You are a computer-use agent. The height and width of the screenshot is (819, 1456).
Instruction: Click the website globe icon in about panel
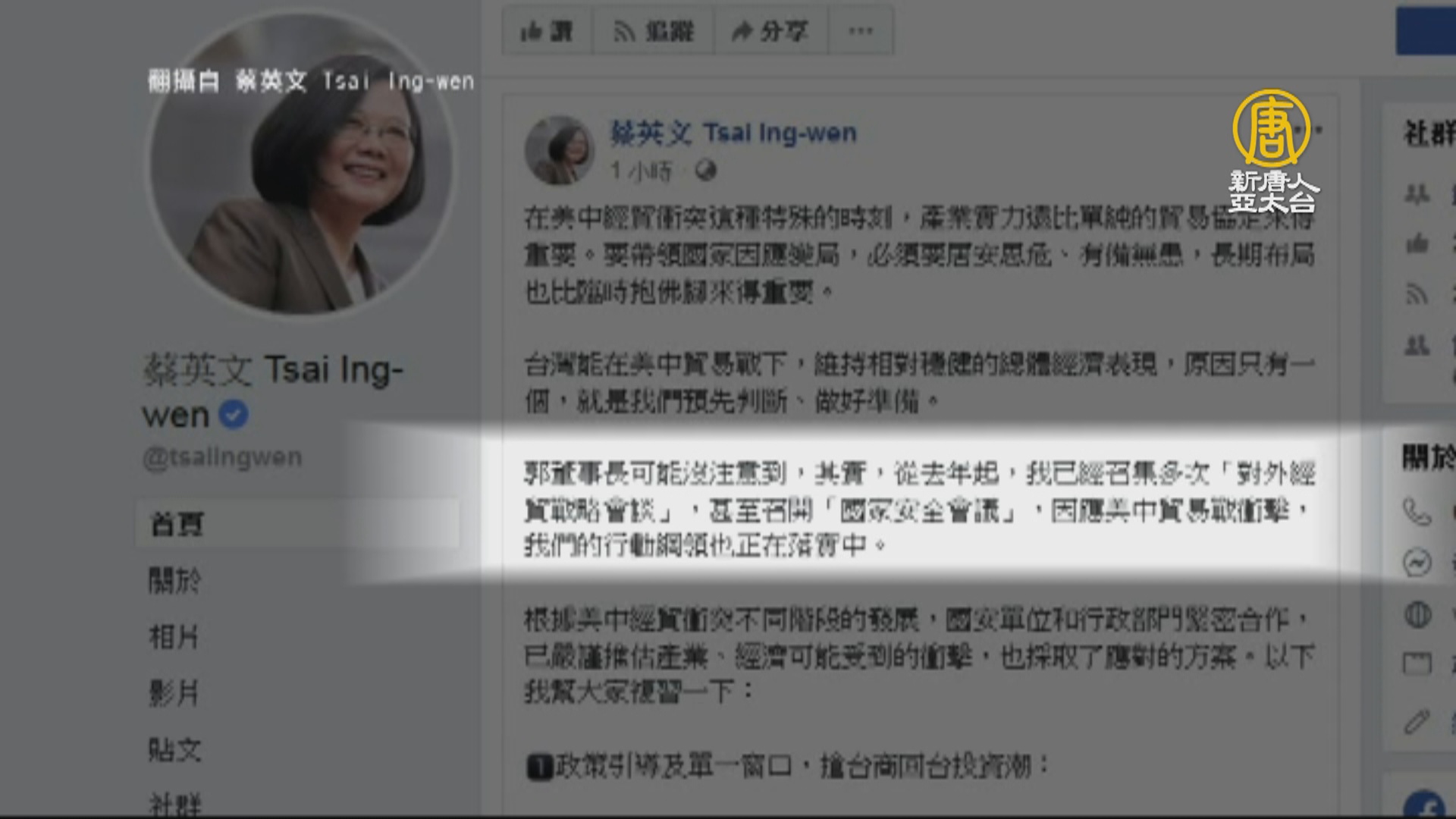1417,613
